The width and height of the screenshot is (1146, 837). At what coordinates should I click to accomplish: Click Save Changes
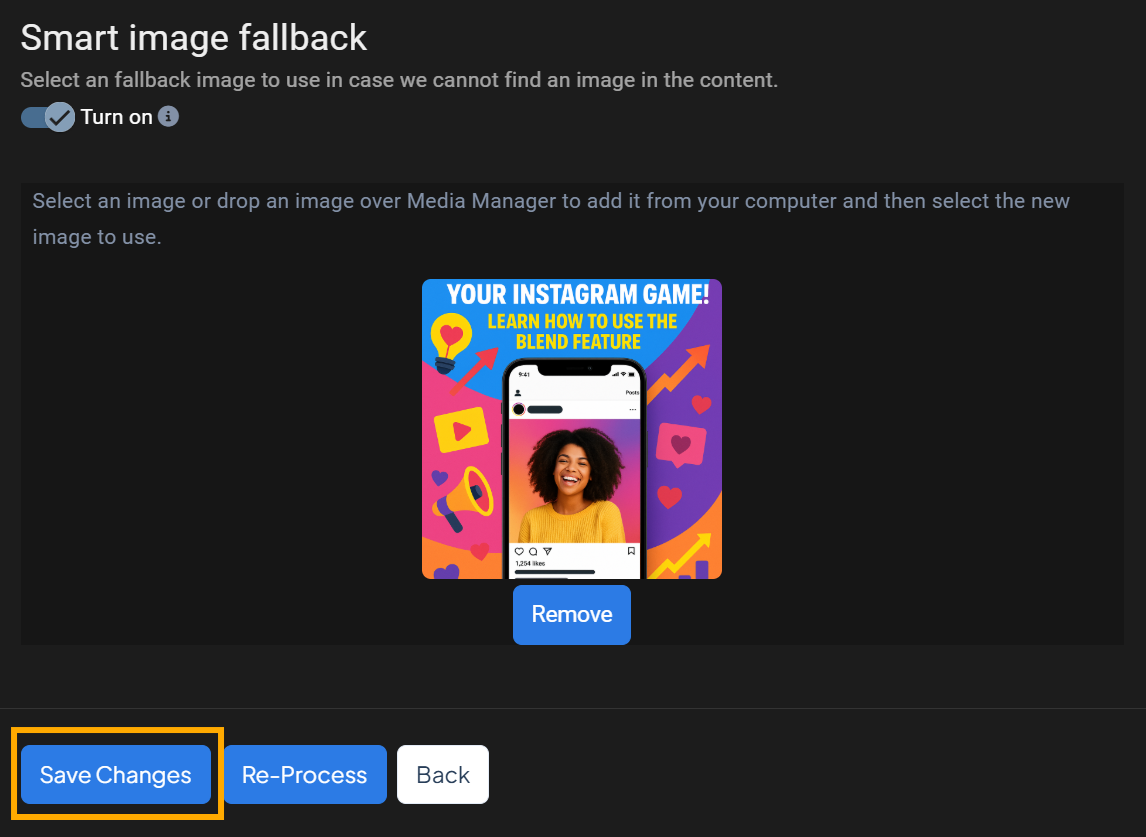(115, 775)
